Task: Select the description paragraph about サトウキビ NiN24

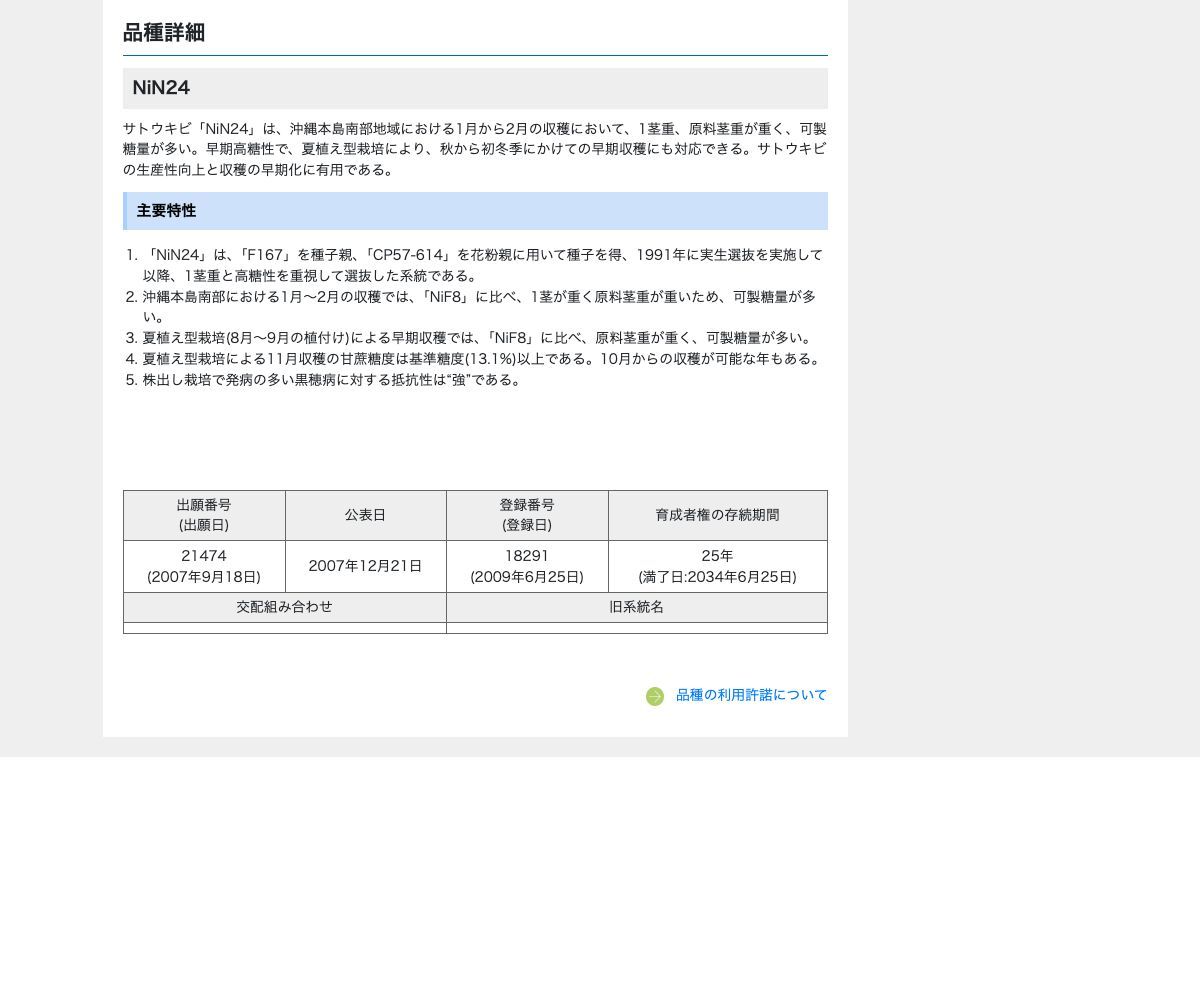Action: [475, 149]
